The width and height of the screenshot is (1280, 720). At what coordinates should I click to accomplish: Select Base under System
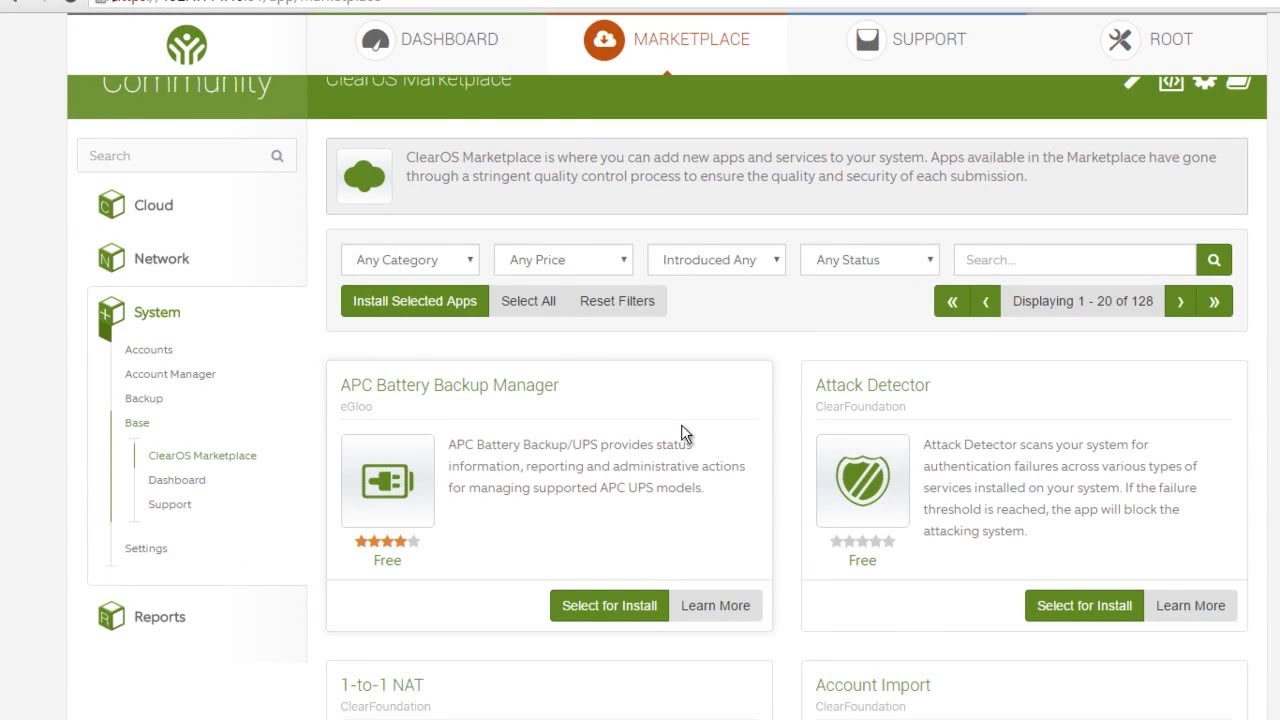137,423
